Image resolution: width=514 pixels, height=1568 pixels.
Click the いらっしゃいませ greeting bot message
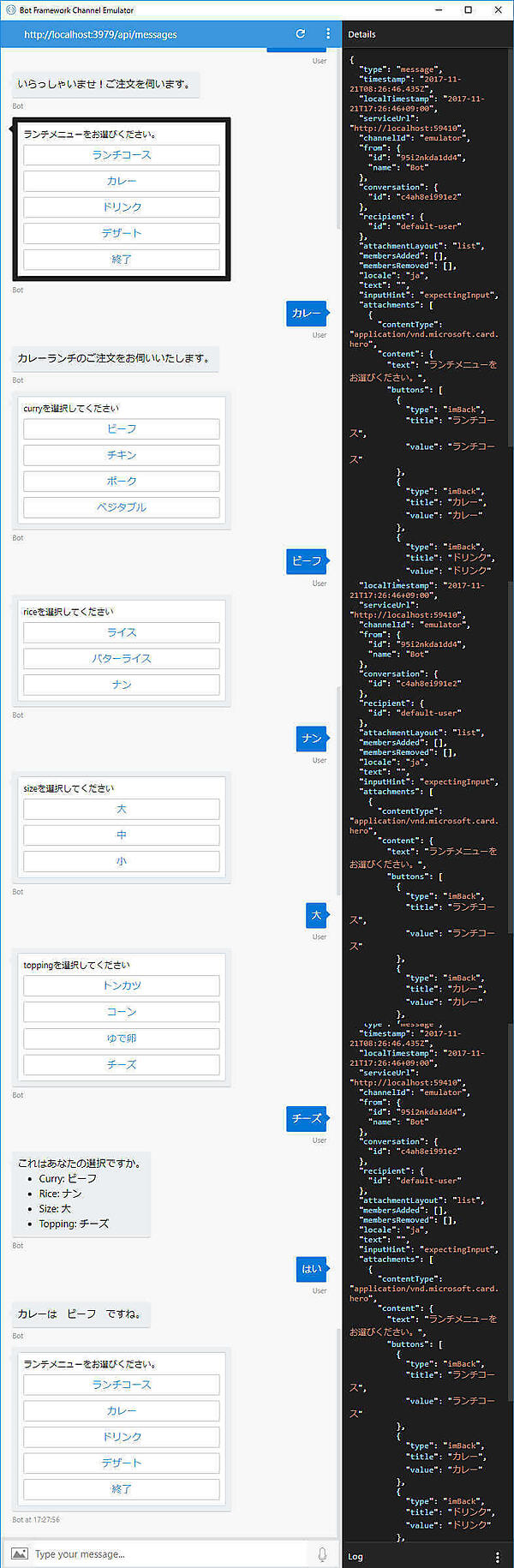[x=105, y=84]
